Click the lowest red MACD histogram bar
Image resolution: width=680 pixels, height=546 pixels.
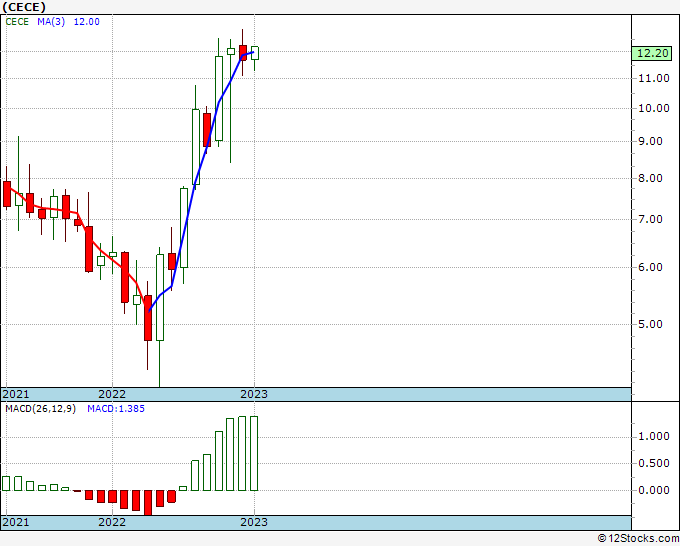point(148,503)
